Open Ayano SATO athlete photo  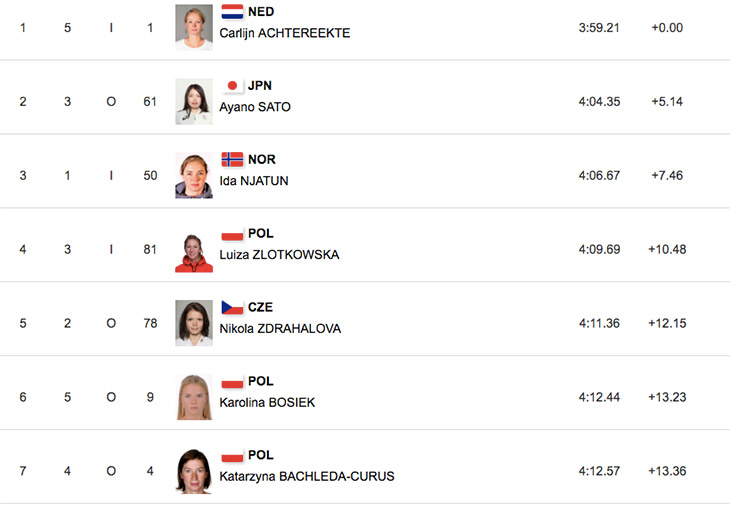(194, 101)
